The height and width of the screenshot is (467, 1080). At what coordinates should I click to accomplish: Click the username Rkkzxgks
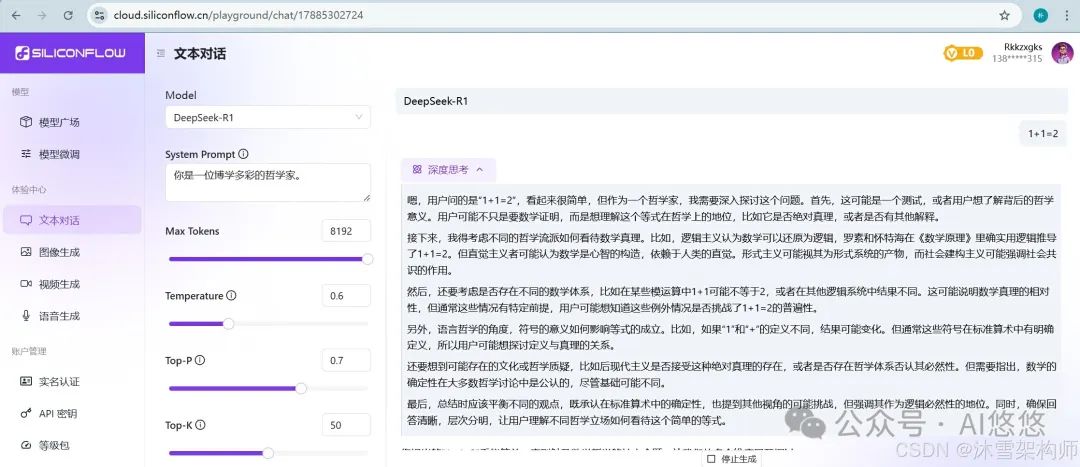pos(1023,47)
